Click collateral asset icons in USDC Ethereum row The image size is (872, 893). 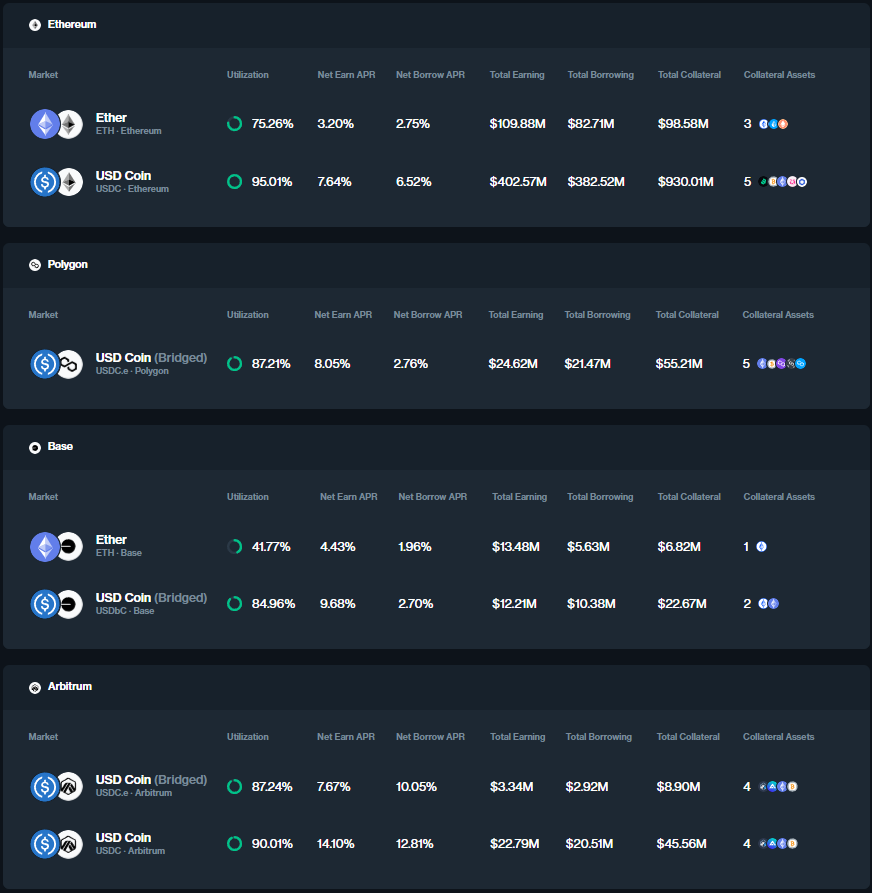click(783, 182)
